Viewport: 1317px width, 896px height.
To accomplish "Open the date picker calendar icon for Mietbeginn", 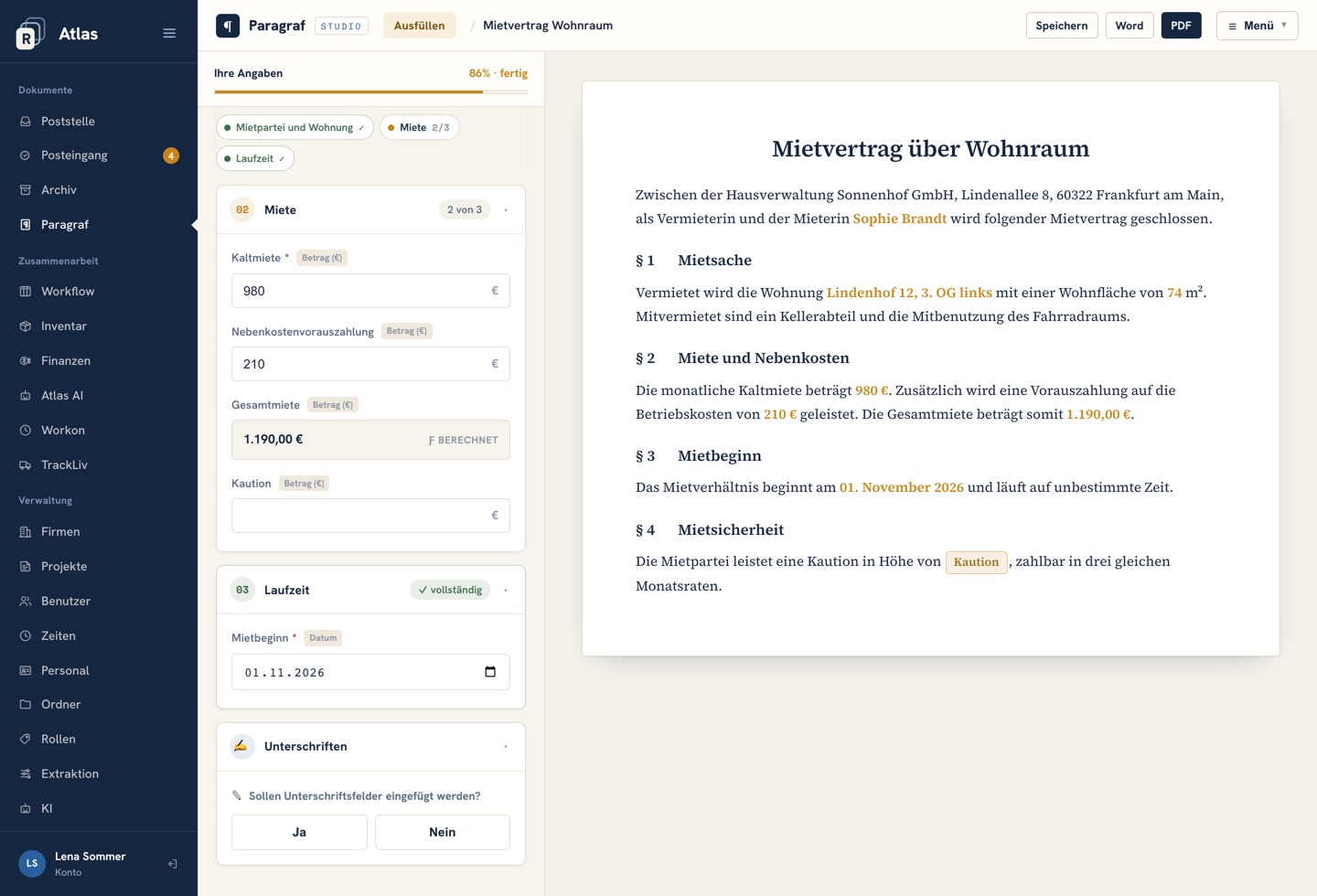I will pyautogui.click(x=490, y=672).
